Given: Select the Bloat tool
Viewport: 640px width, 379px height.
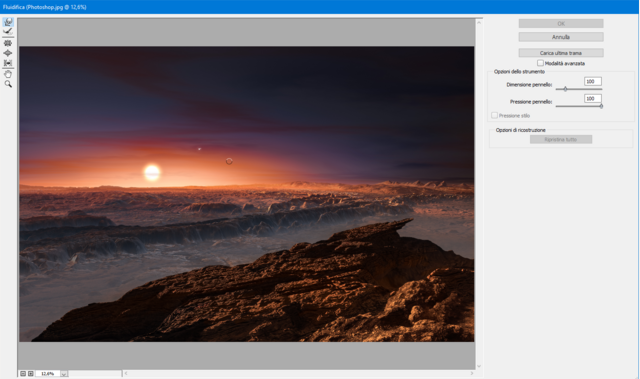Looking at the screenshot, I should pos(8,53).
